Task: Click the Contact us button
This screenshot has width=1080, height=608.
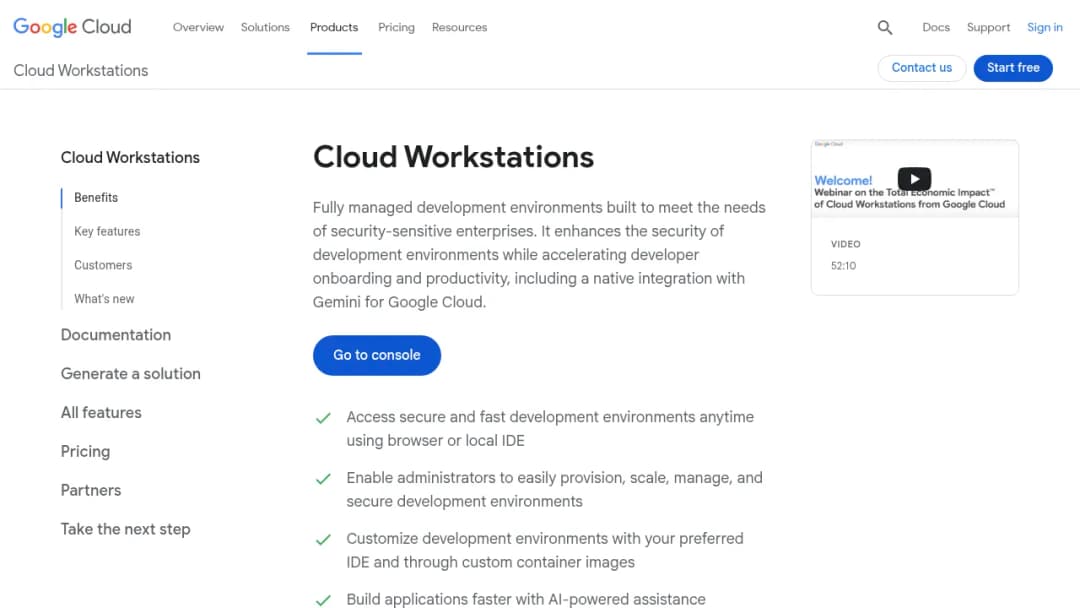Action: coord(922,68)
